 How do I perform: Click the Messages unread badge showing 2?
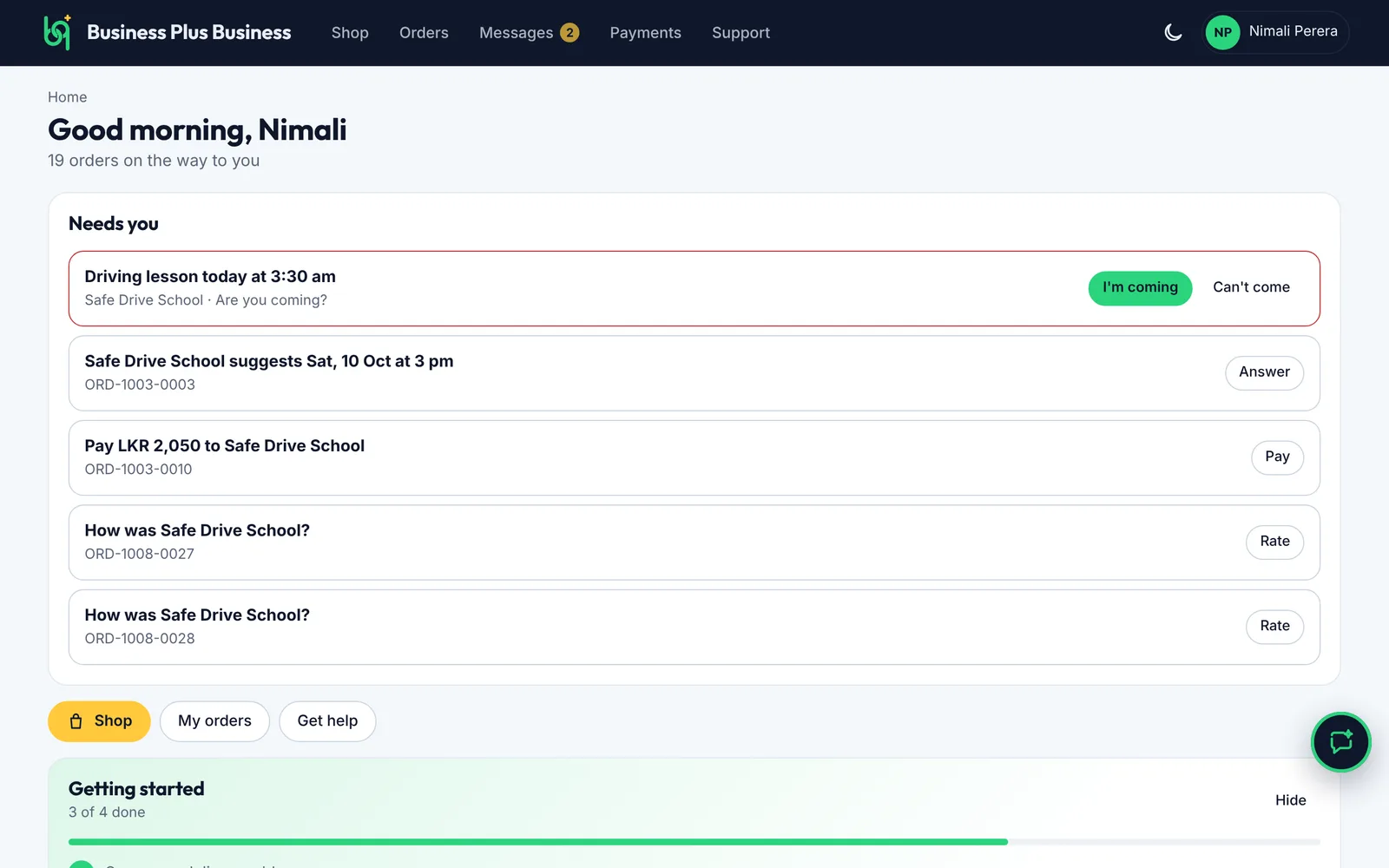(x=569, y=33)
